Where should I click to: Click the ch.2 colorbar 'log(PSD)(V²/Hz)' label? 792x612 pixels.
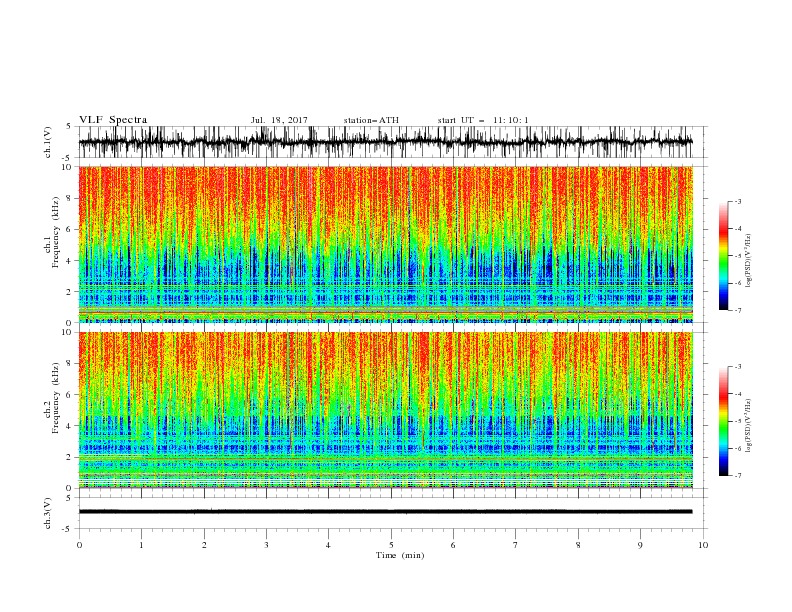click(x=749, y=426)
